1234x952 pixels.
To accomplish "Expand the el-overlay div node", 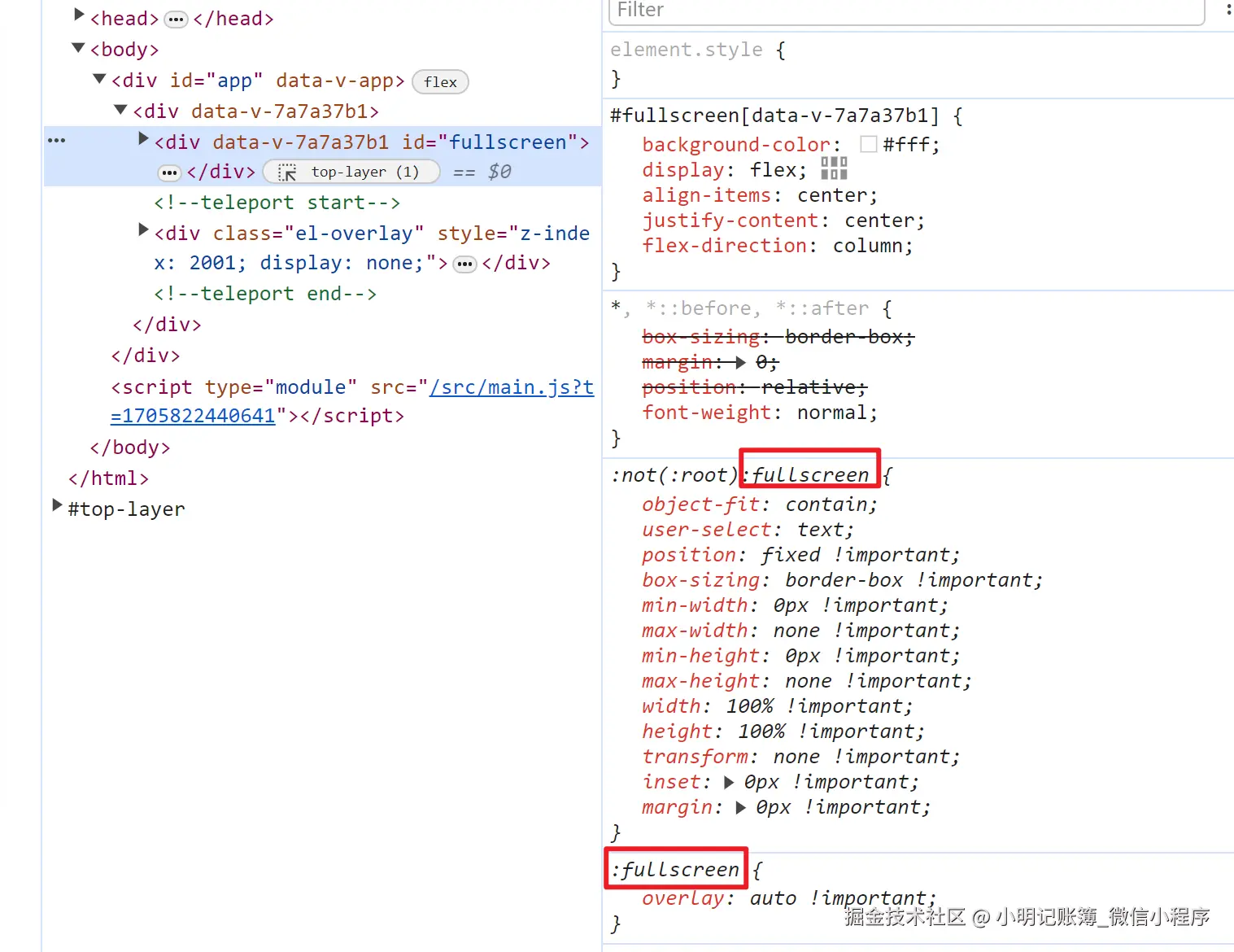I will point(143,229).
